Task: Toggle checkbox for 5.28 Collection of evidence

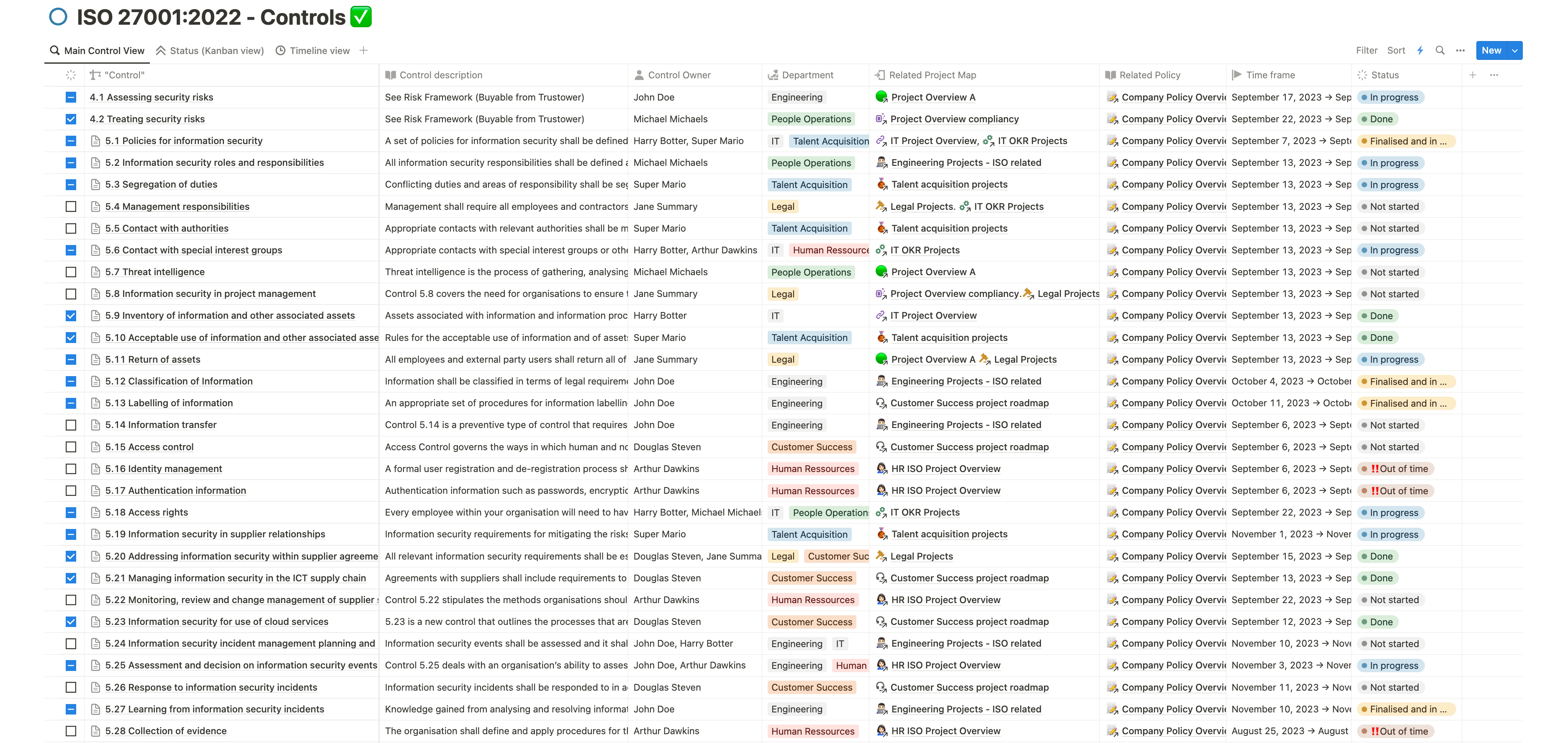Action: coord(71,731)
